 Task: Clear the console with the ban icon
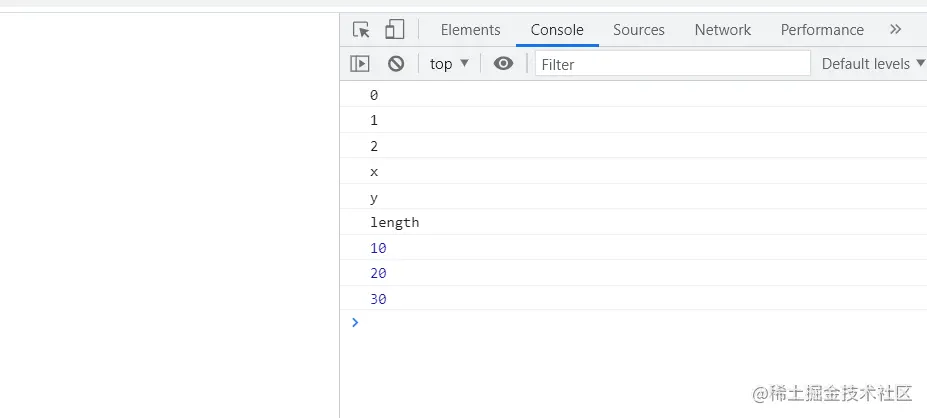click(396, 64)
